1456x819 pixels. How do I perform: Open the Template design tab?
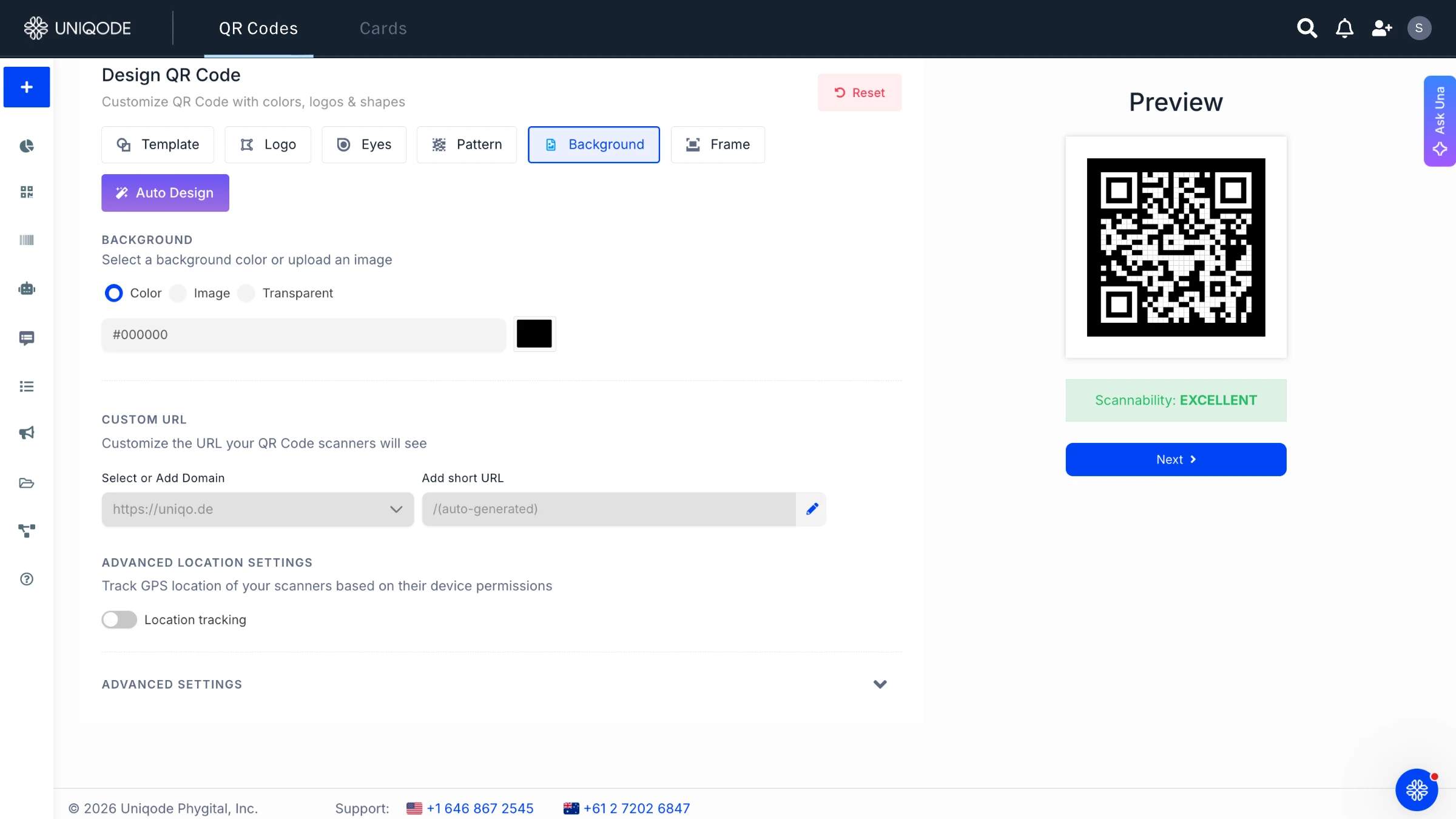[x=158, y=144]
